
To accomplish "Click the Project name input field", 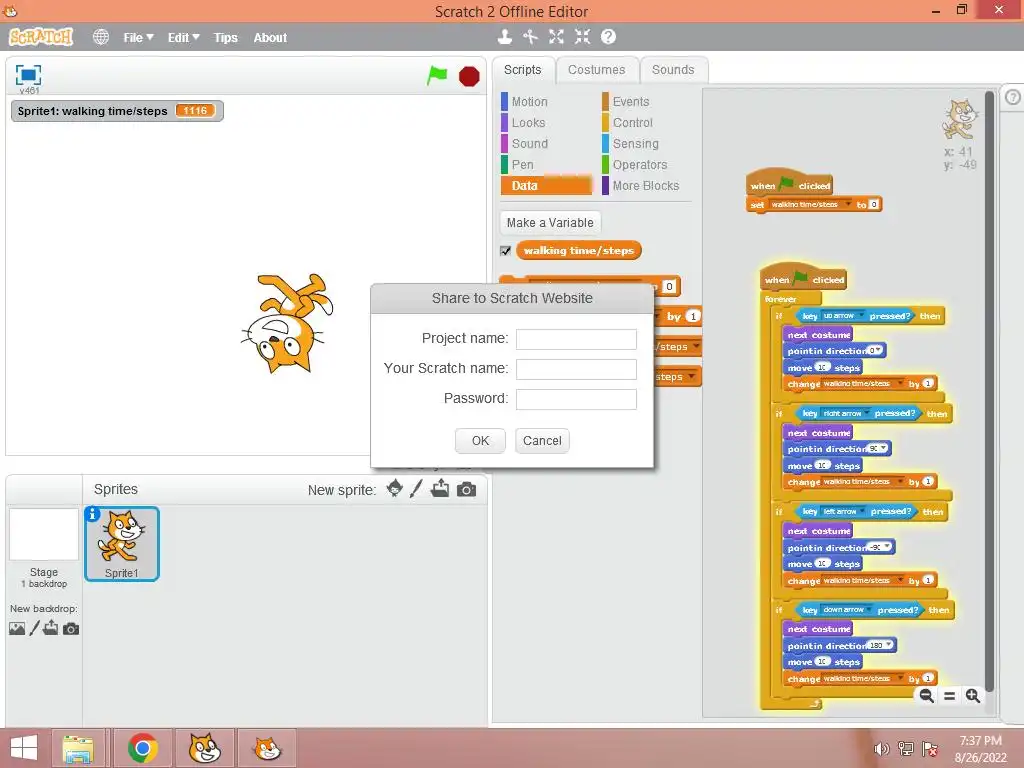I will tap(576, 339).
